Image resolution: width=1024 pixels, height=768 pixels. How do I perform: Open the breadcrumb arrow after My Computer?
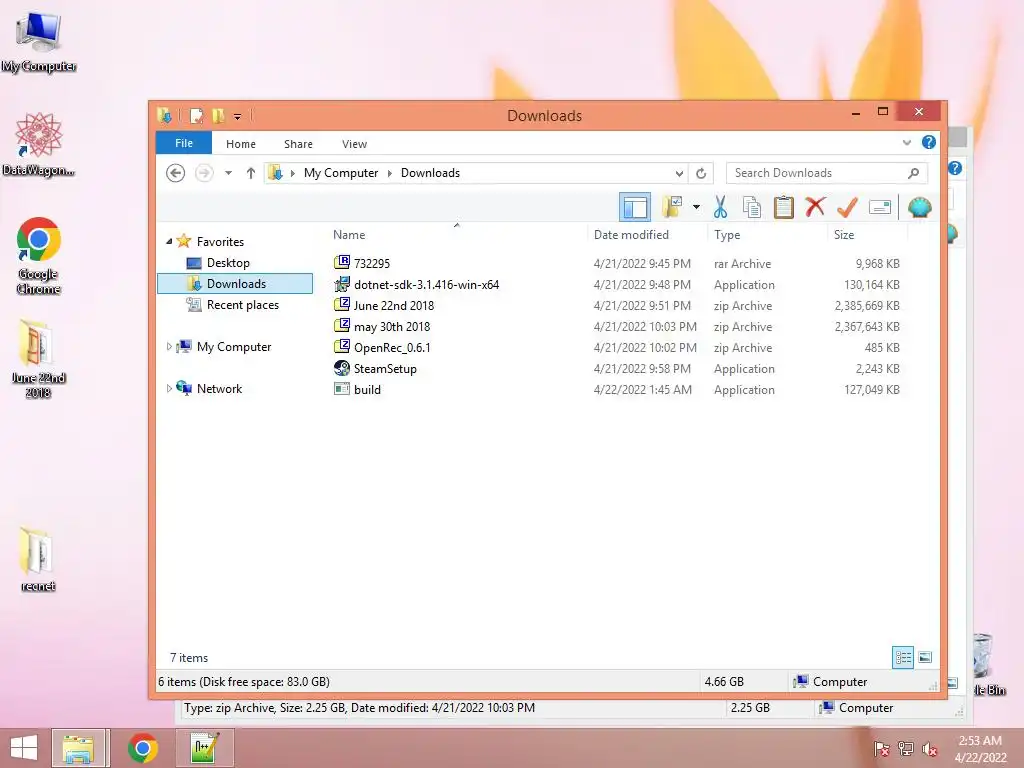point(390,173)
